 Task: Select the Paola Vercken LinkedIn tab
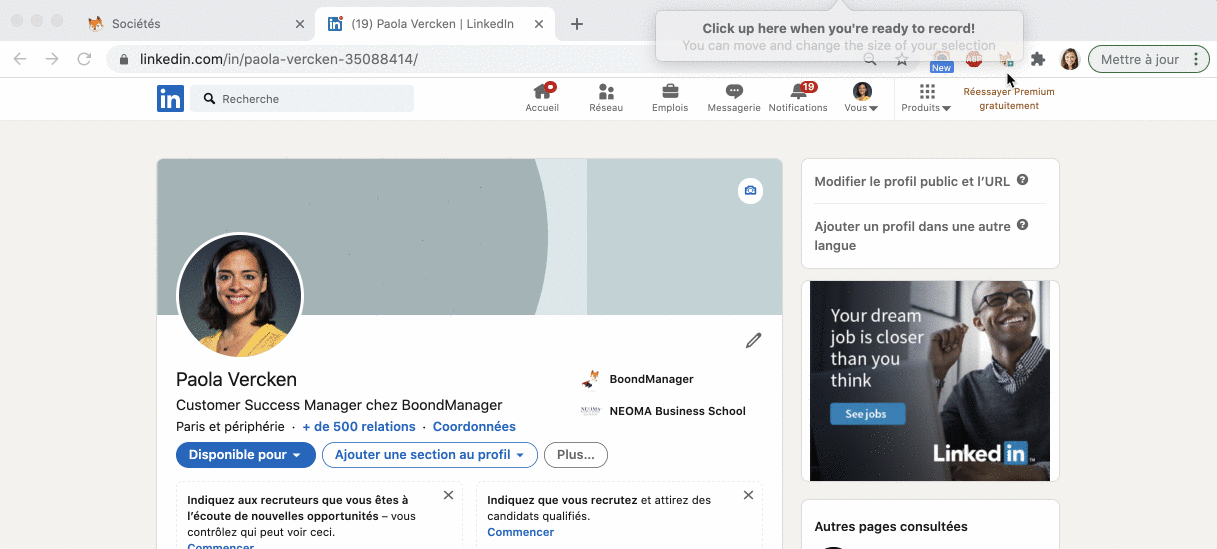435,24
